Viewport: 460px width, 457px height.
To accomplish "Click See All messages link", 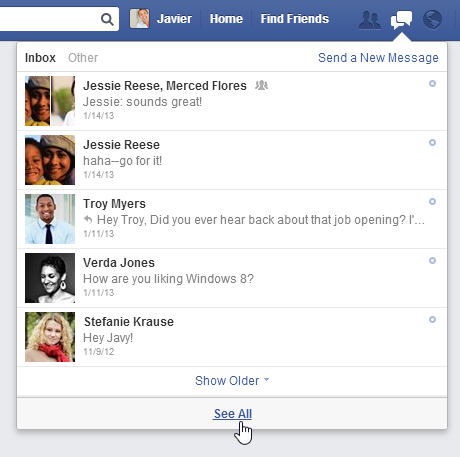I will tap(233, 414).
